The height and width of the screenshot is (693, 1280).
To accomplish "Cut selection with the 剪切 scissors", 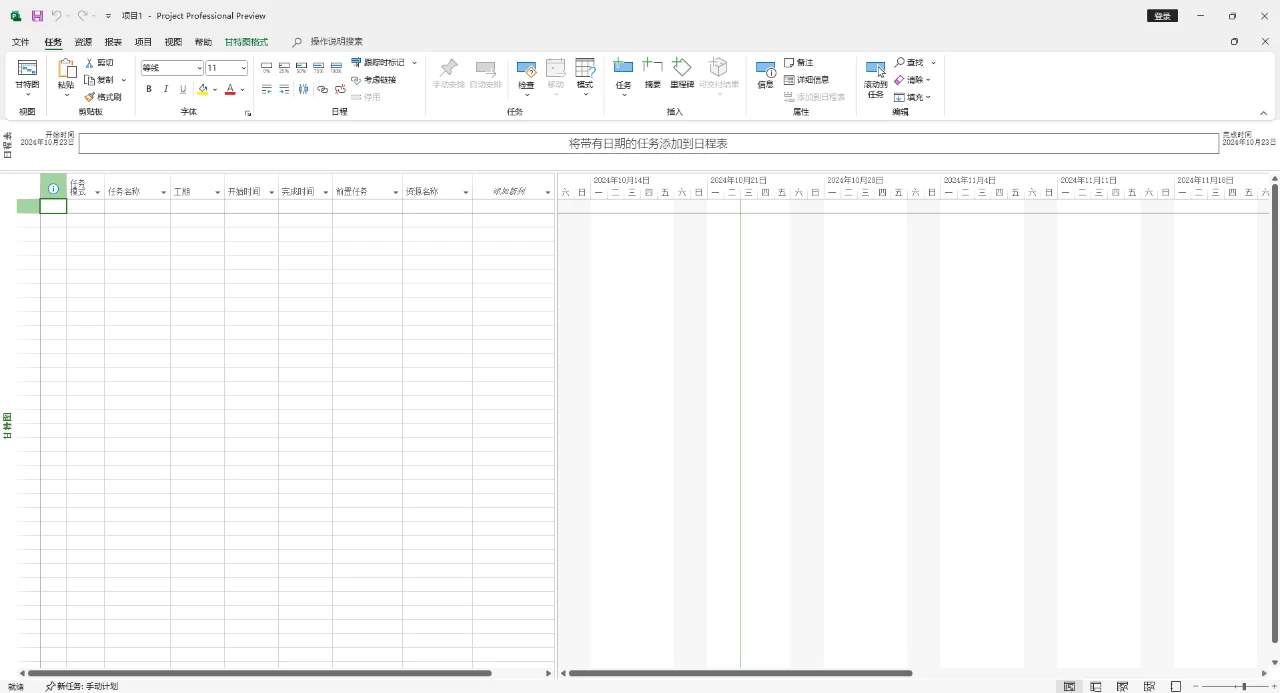I will pyautogui.click(x=99, y=63).
